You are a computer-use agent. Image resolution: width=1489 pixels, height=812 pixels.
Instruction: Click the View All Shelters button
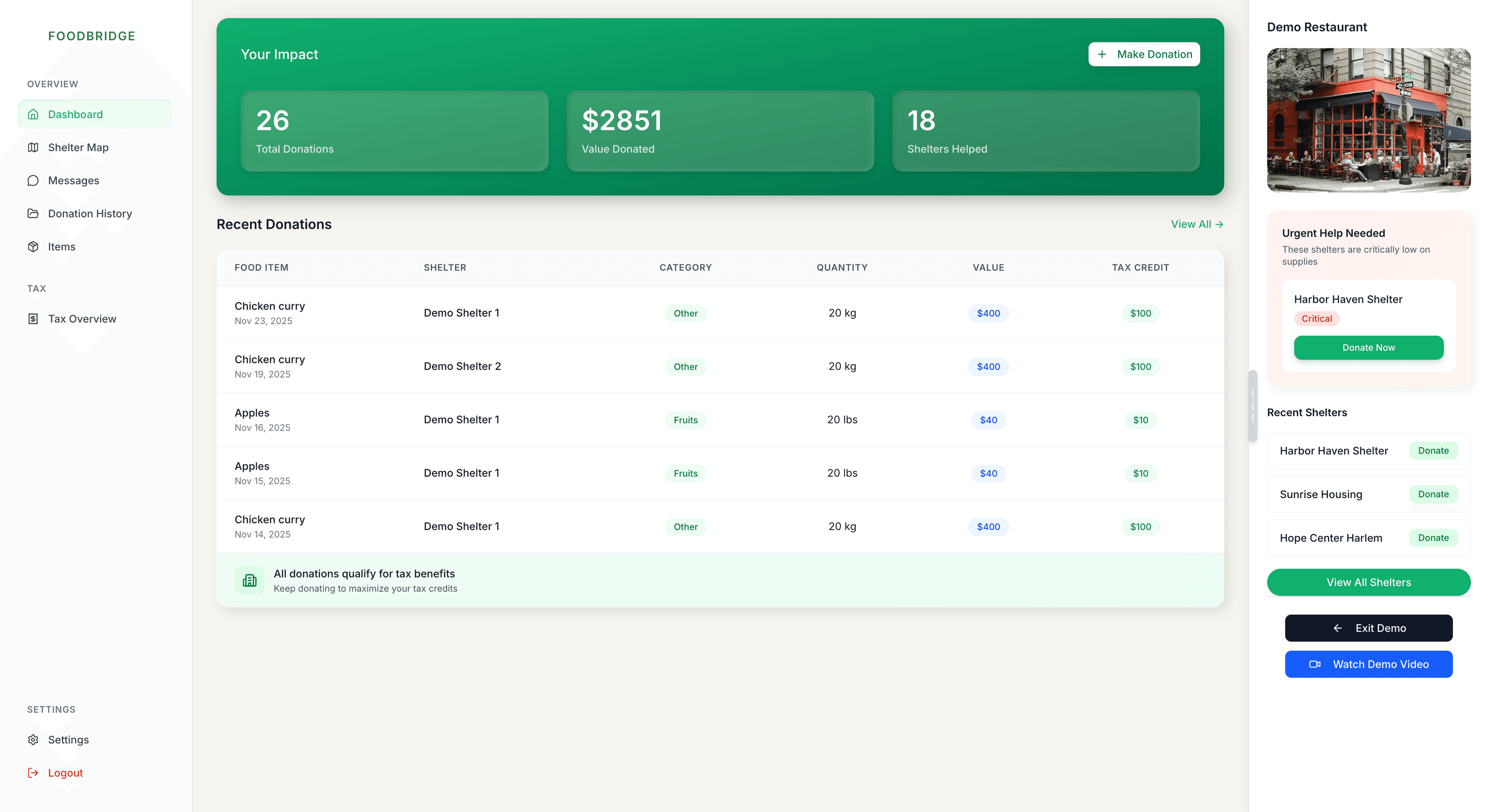(x=1368, y=582)
